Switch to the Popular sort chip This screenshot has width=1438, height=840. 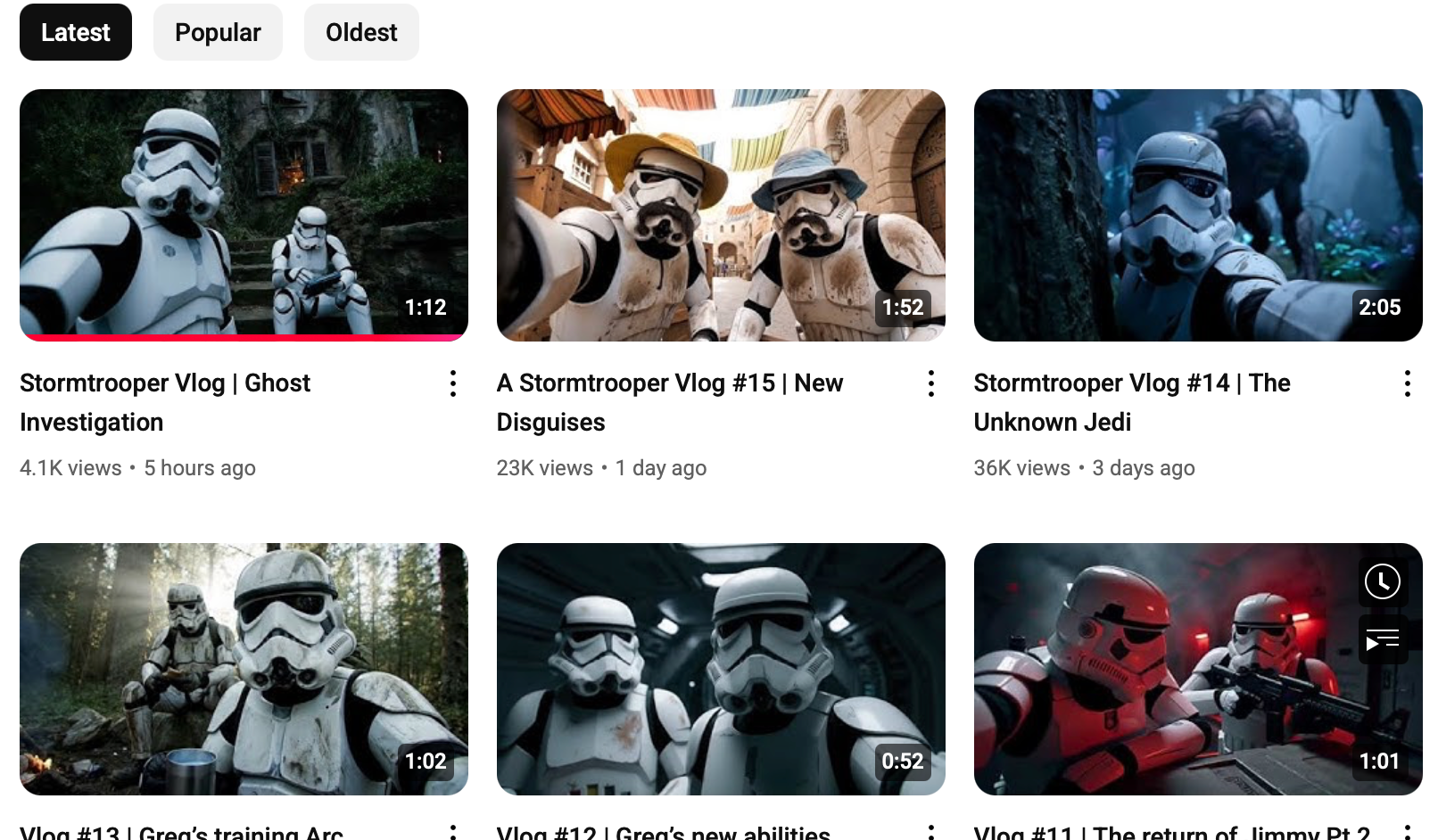[x=218, y=32]
